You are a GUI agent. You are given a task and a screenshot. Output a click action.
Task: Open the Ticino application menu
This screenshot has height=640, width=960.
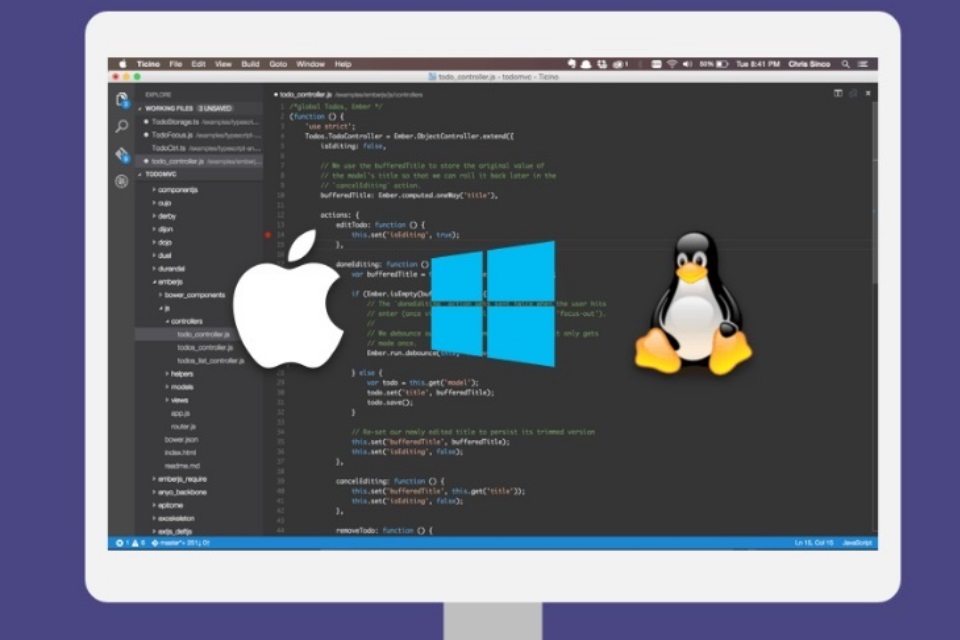tap(148, 64)
